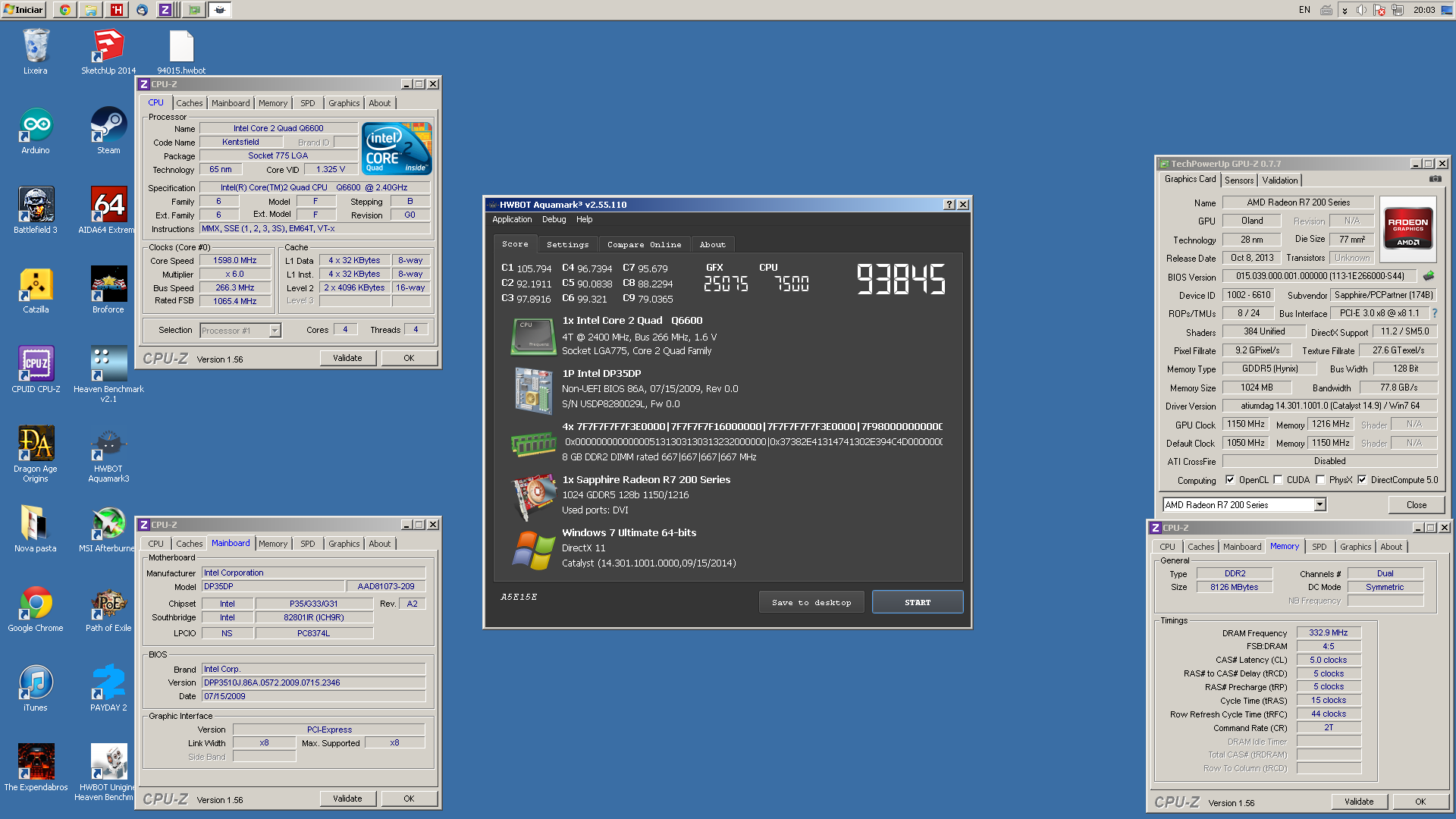This screenshot has height=819, width=1456.
Task: Open Graphics tab in bottom-right CPU-Z window
Action: [1355, 547]
